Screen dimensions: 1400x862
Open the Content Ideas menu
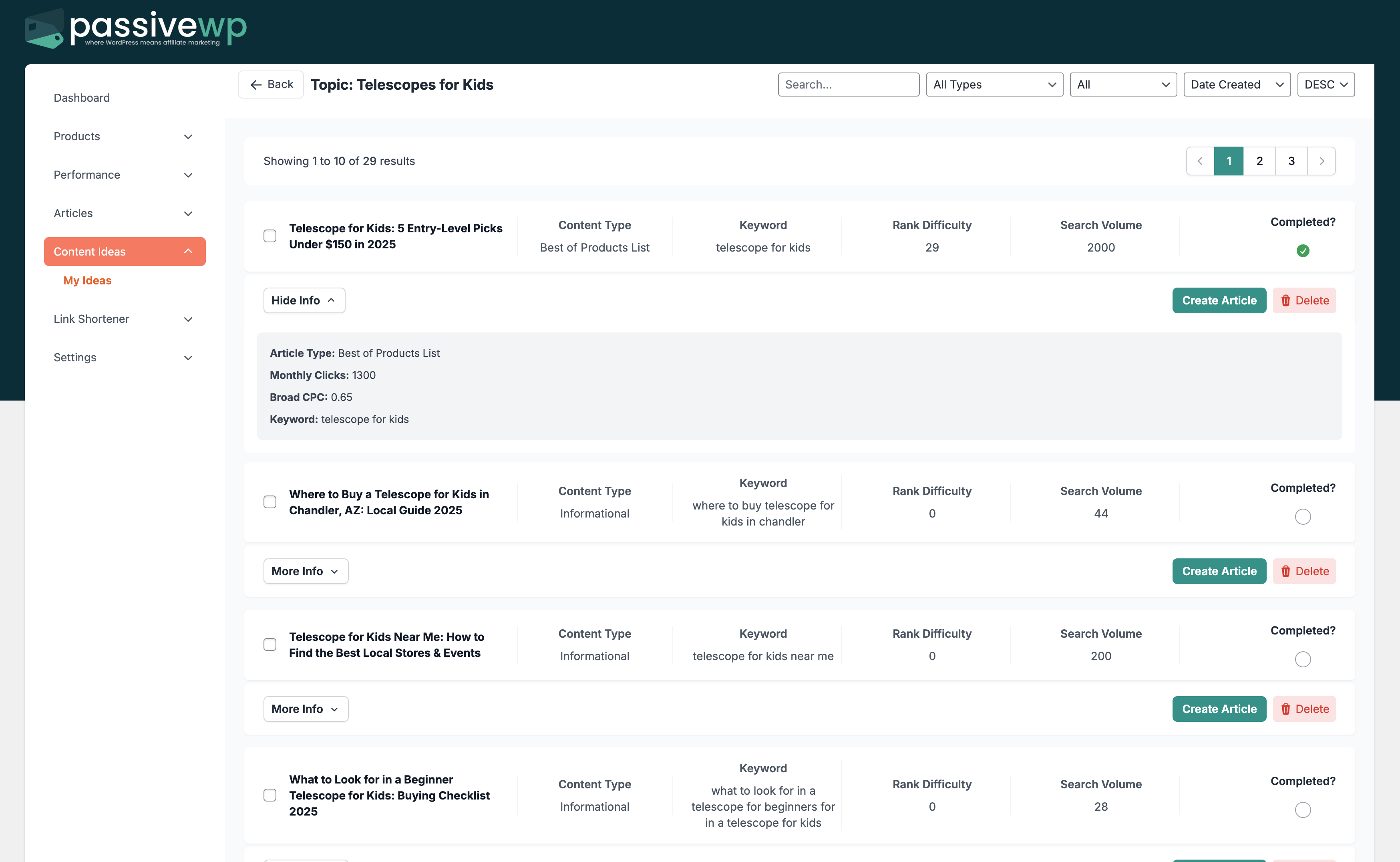tap(124, 252)
